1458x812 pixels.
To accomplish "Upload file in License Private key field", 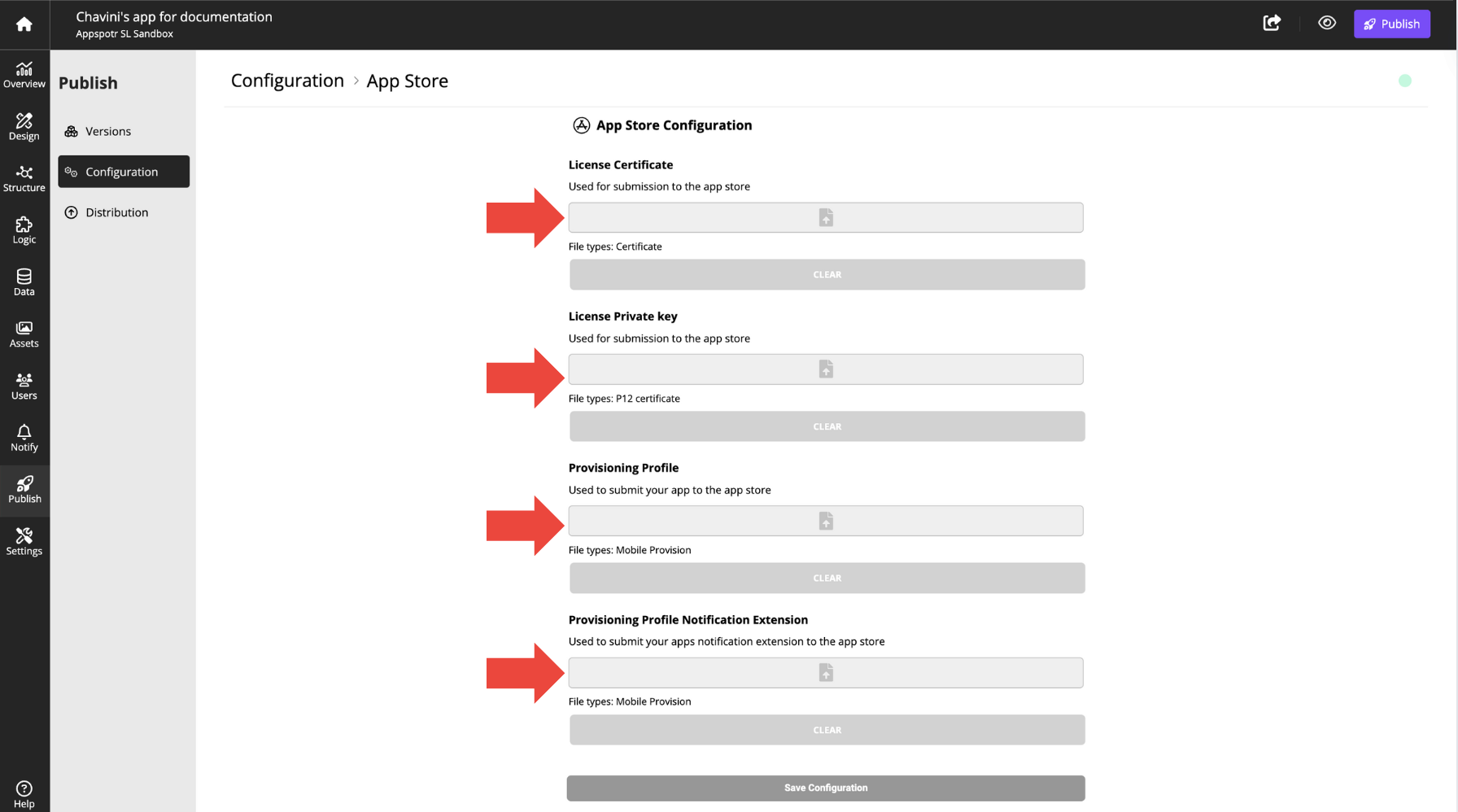I will point(826,369).
